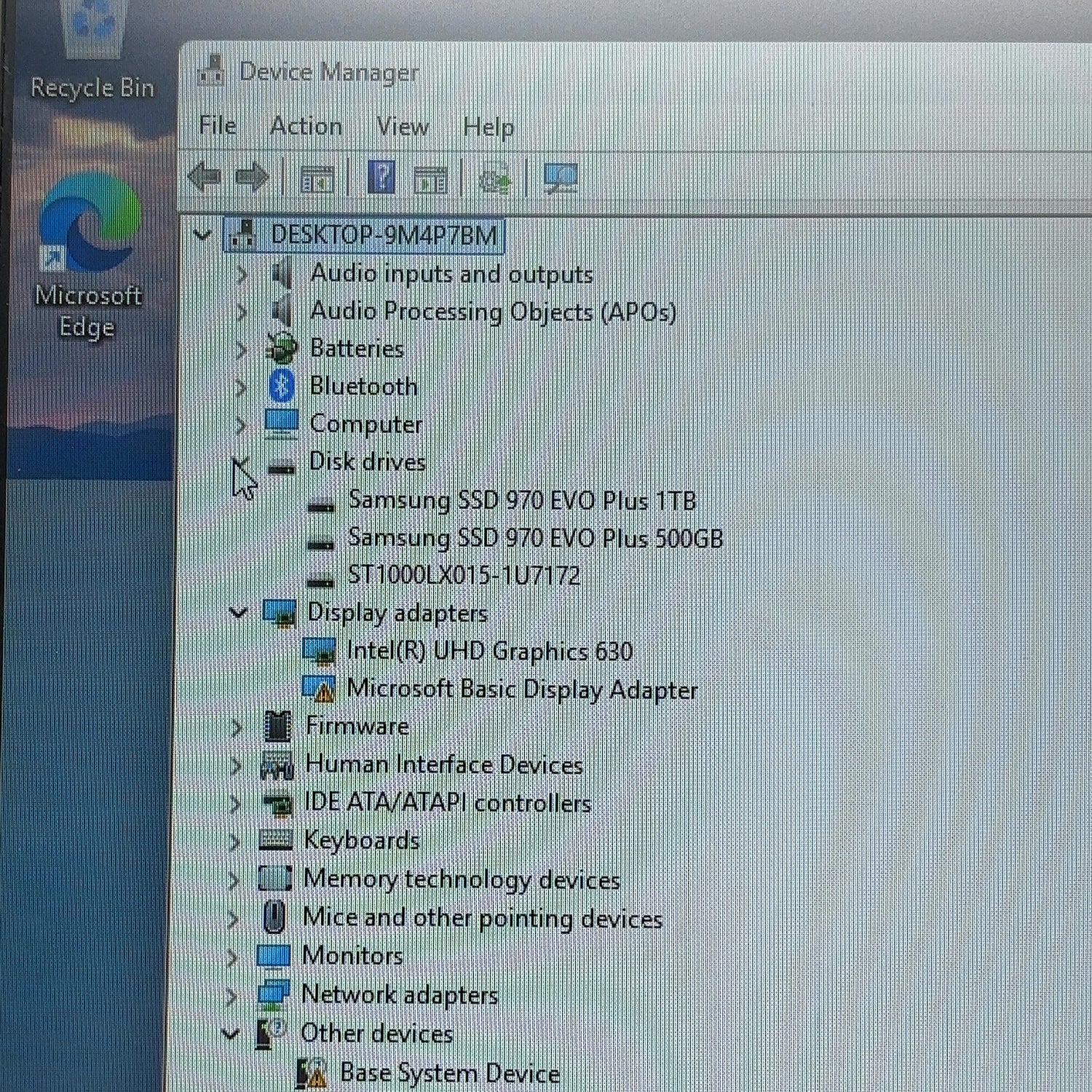Scan for hardware changes via monitor toolbar icon
Screen dimensions: 1092x1092
tap(560, 178)
